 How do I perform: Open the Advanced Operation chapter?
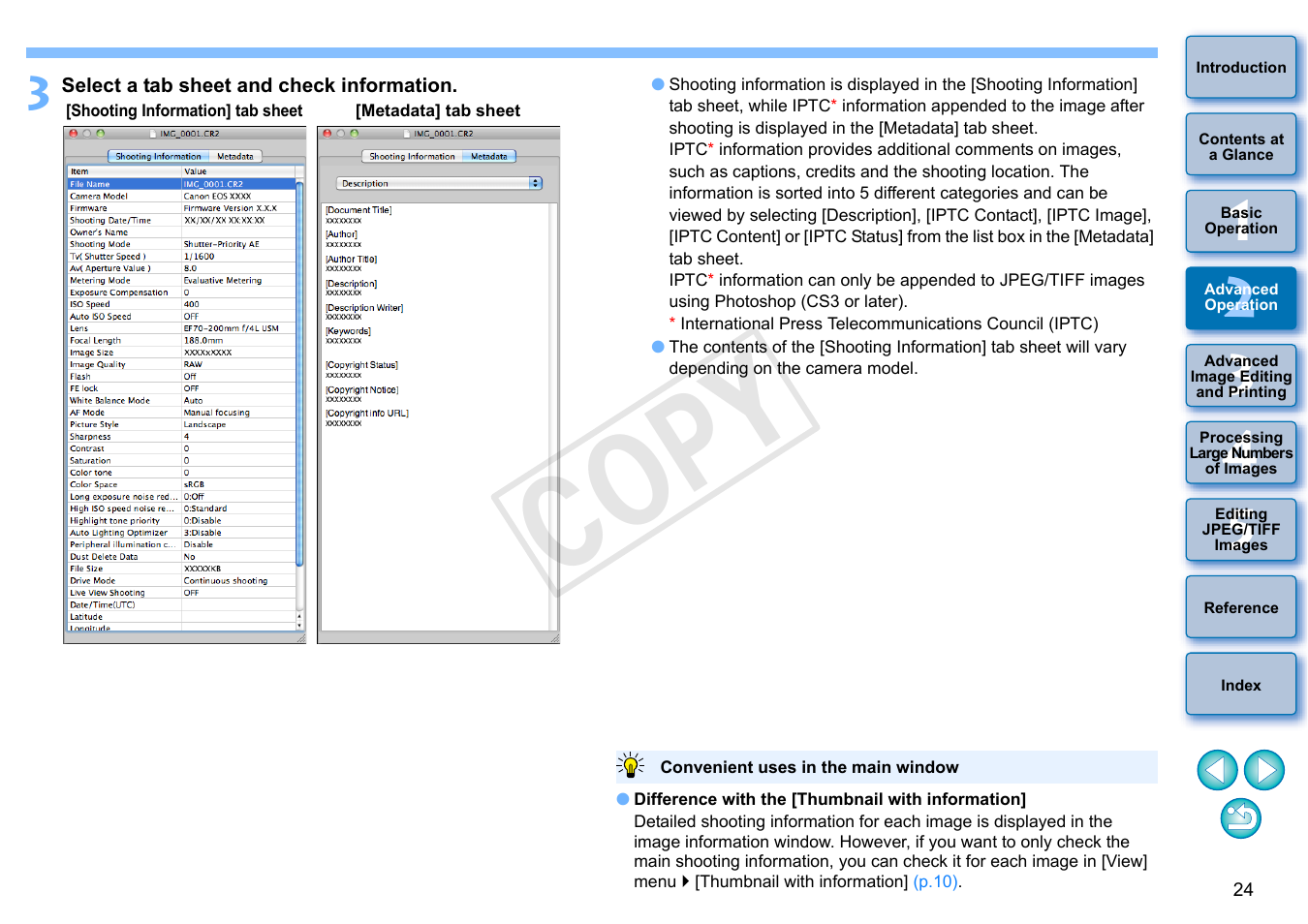click(x=1240, y=297)
